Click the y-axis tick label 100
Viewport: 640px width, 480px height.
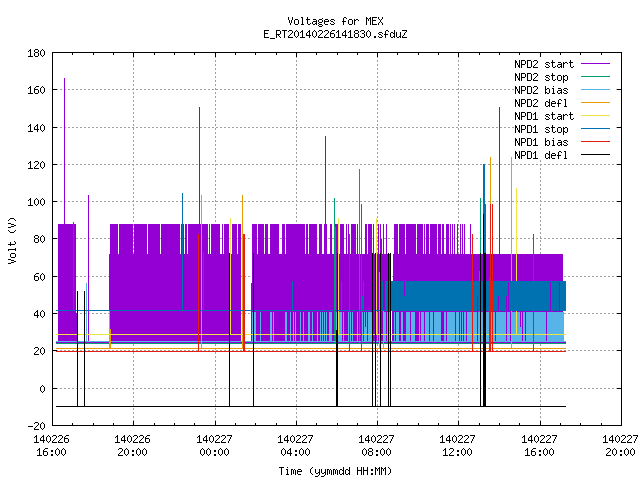[36, 202]
